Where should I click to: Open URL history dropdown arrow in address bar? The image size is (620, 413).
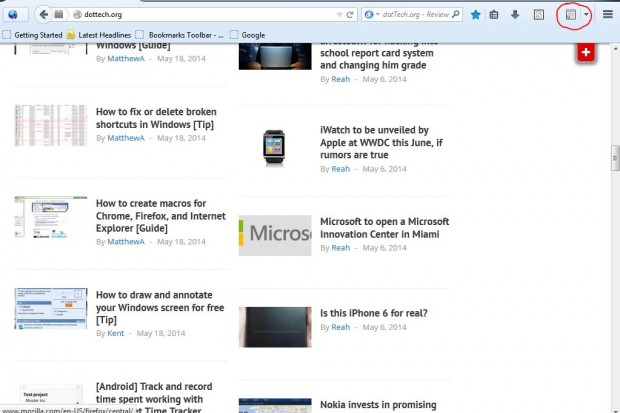(x=339, y=15)
